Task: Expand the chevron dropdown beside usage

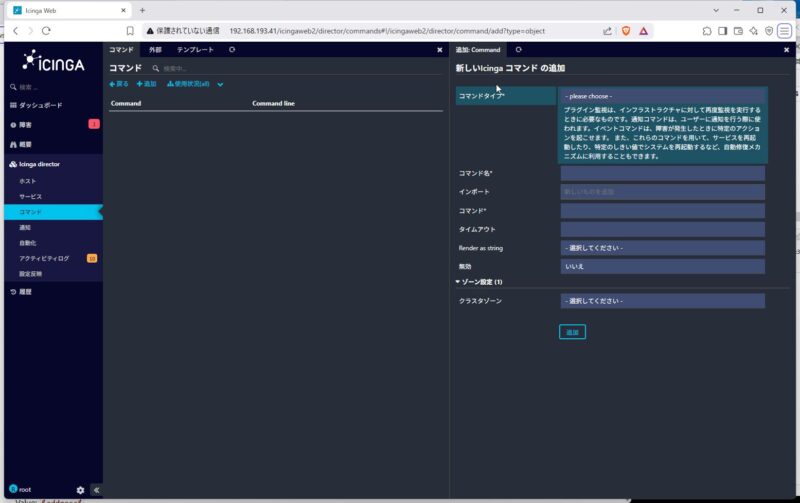Action: tap(220, 85)
